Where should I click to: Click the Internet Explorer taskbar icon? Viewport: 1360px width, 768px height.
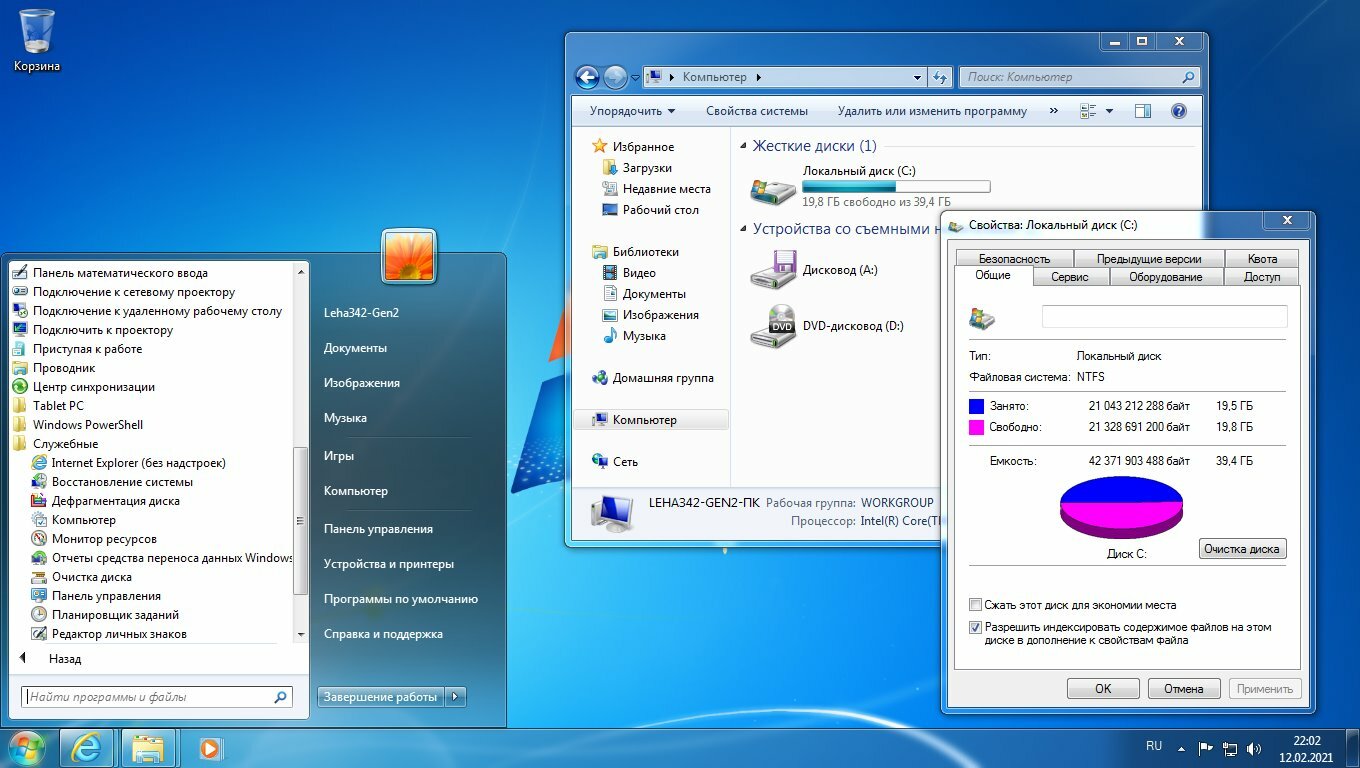click(86, 747)
